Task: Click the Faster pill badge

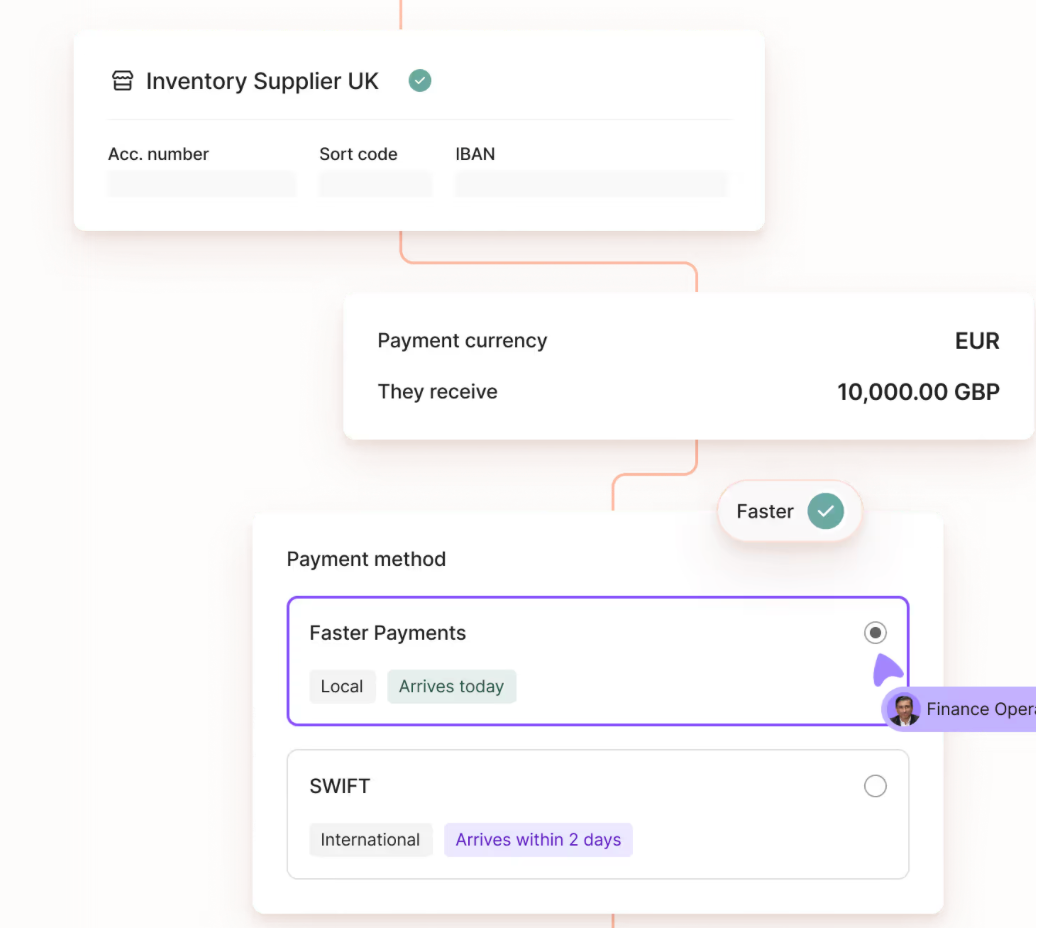Action: click(789, 511)
